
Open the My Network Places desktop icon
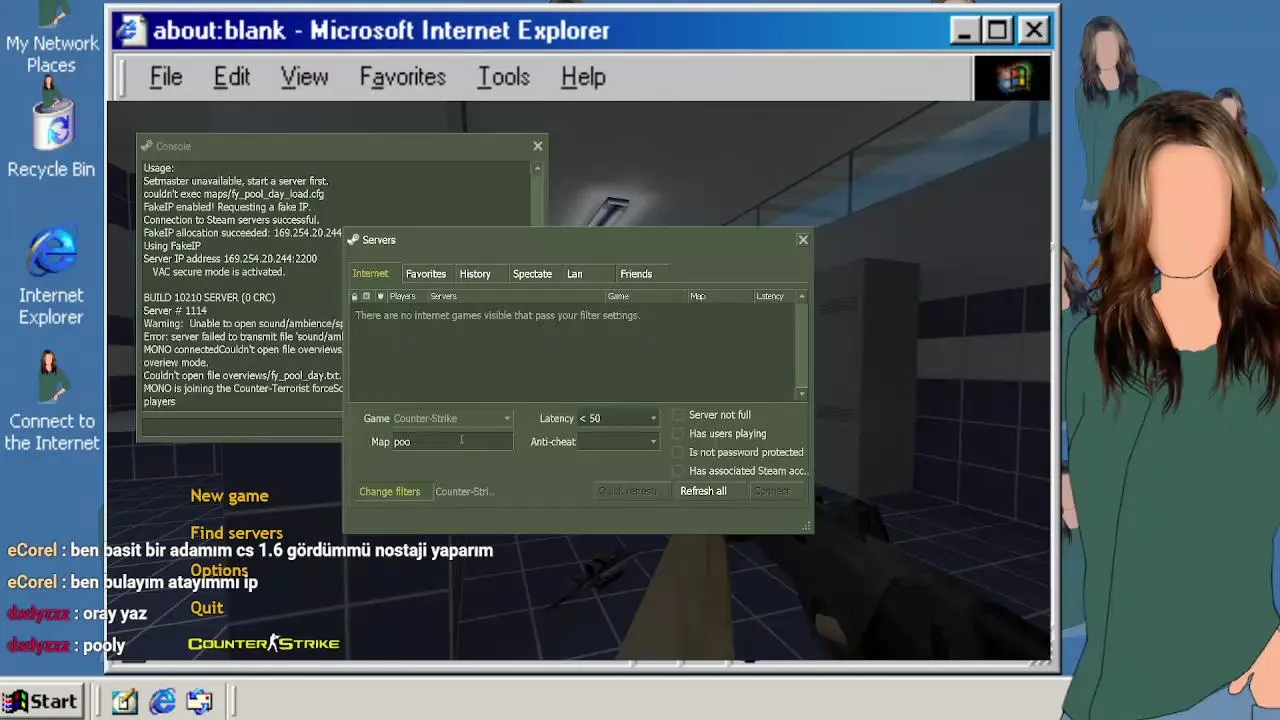[x=52, y=38]
